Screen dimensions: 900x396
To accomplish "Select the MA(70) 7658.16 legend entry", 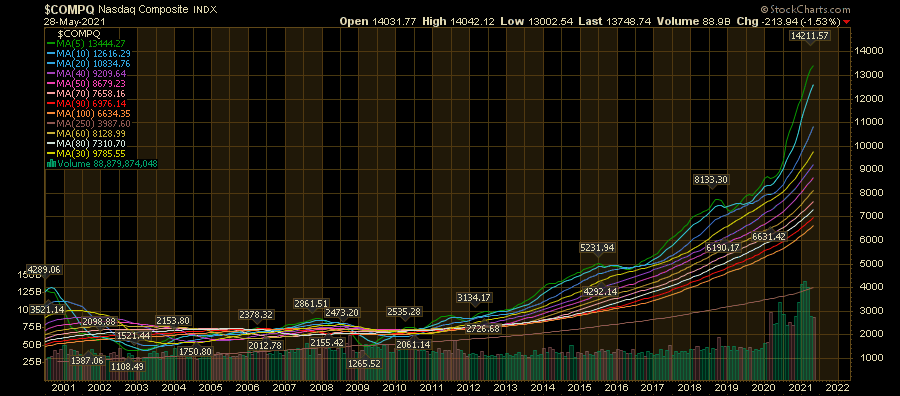I will [x=86, y=94].
